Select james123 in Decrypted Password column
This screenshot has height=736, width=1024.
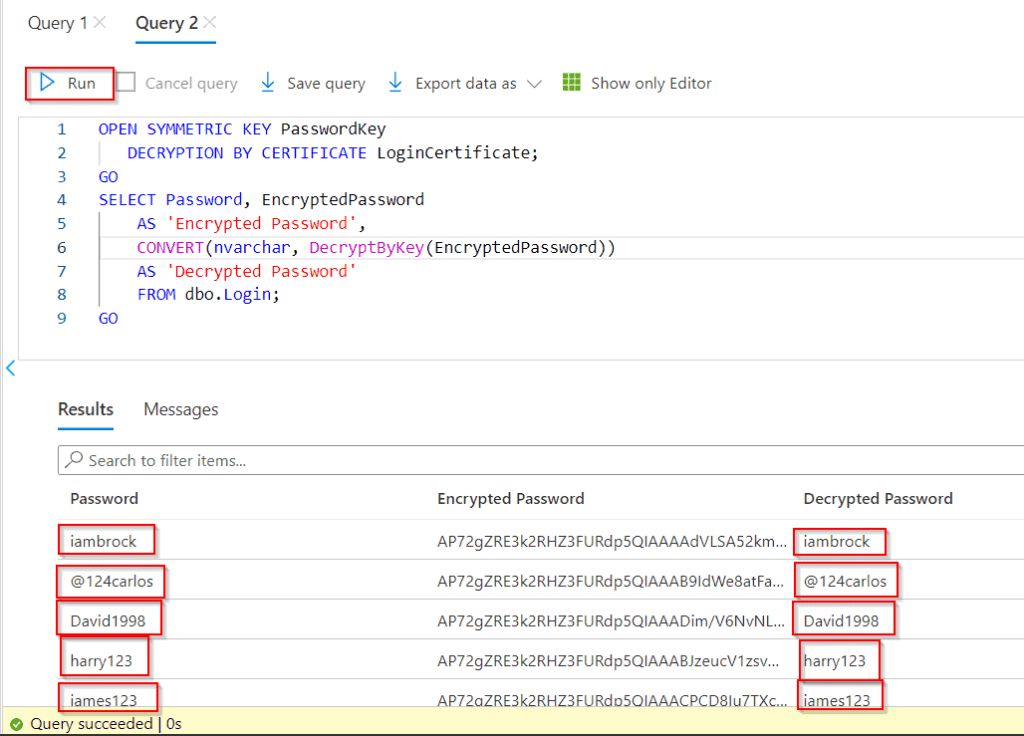click(837, 700)
